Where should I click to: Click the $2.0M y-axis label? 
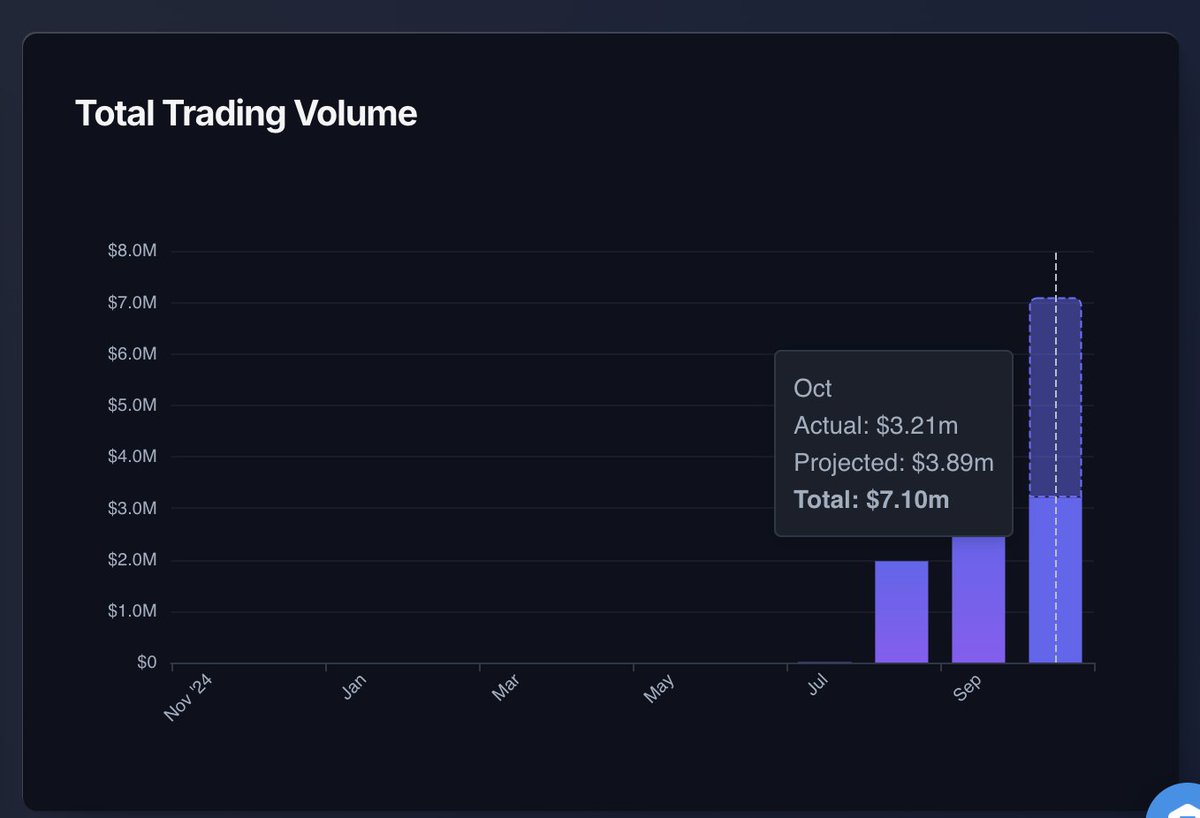(132, 560)
